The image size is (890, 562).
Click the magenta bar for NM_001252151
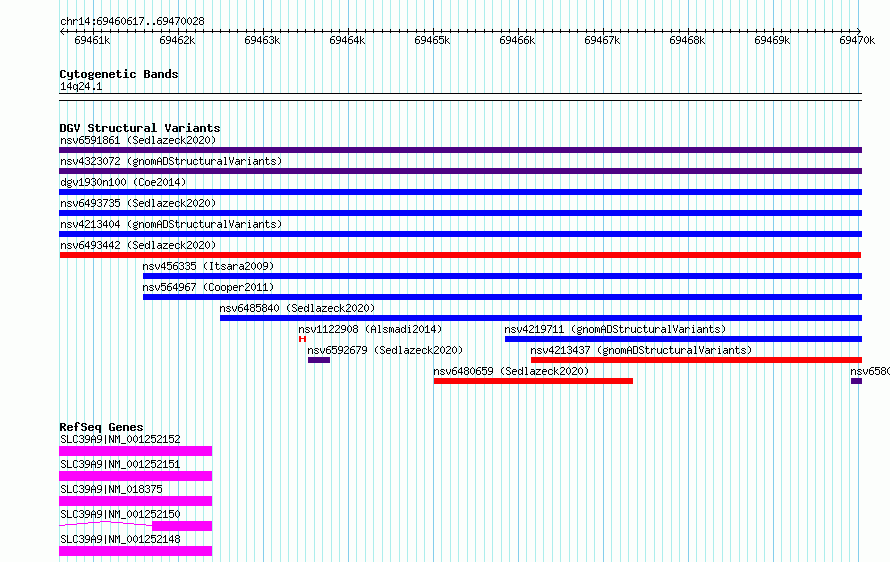136,476
